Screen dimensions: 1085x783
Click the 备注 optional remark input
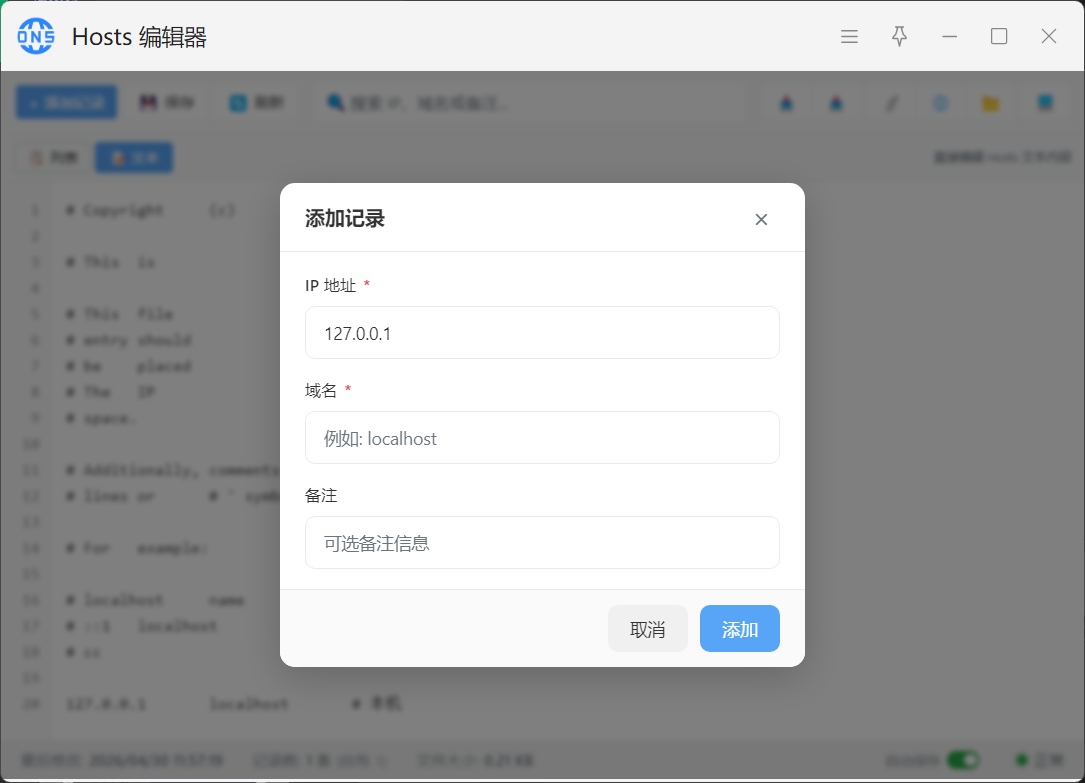point(542,543)
